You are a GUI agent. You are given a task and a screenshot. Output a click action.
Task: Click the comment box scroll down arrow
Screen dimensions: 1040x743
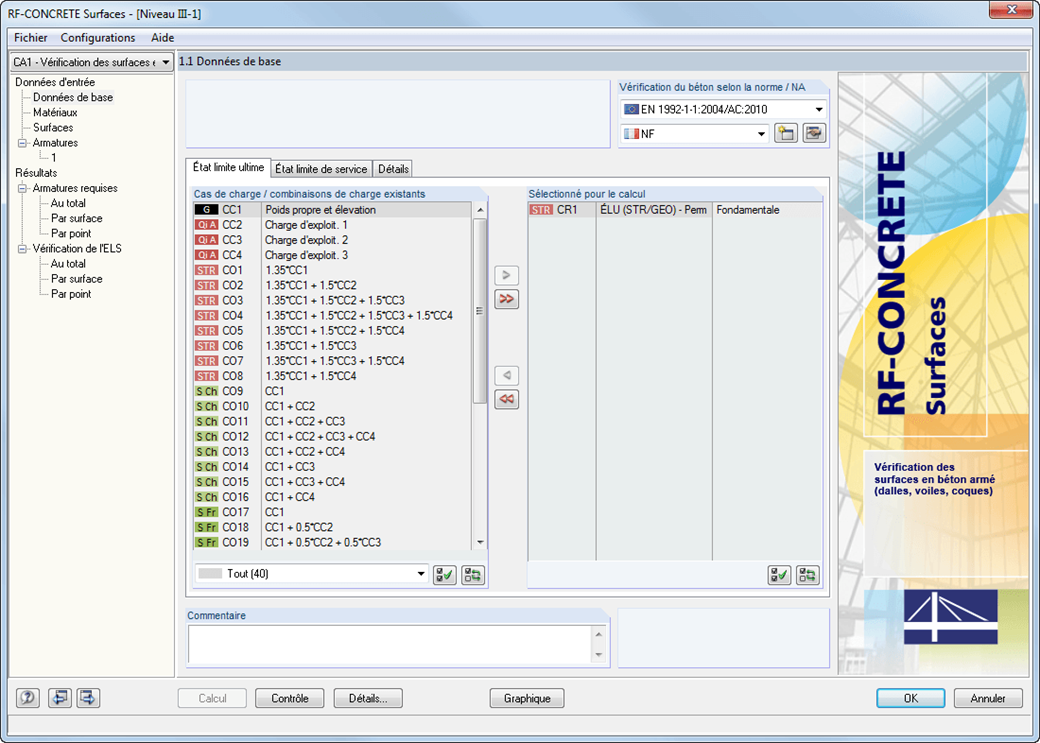tap(599, 655)
